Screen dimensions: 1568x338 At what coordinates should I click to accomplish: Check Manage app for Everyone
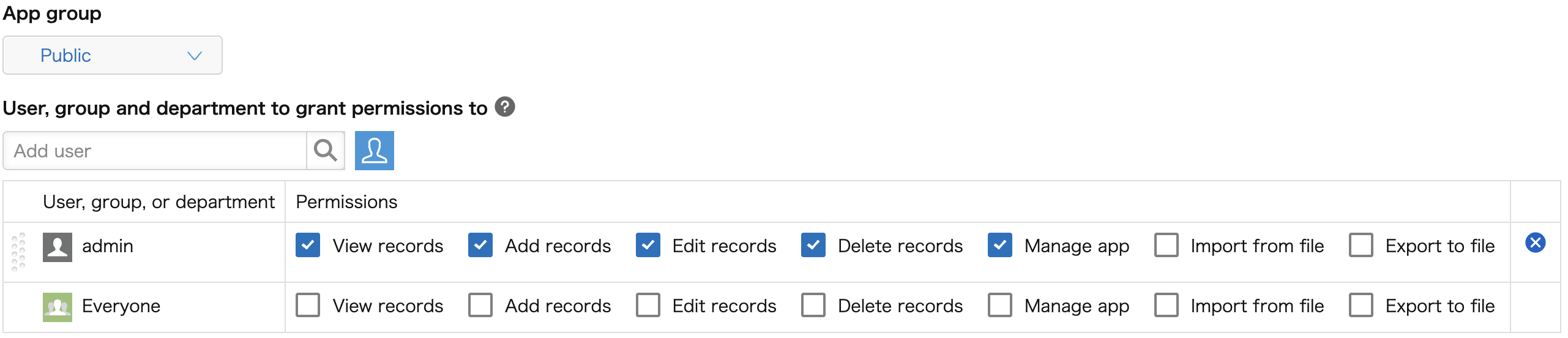(1000, 305)
